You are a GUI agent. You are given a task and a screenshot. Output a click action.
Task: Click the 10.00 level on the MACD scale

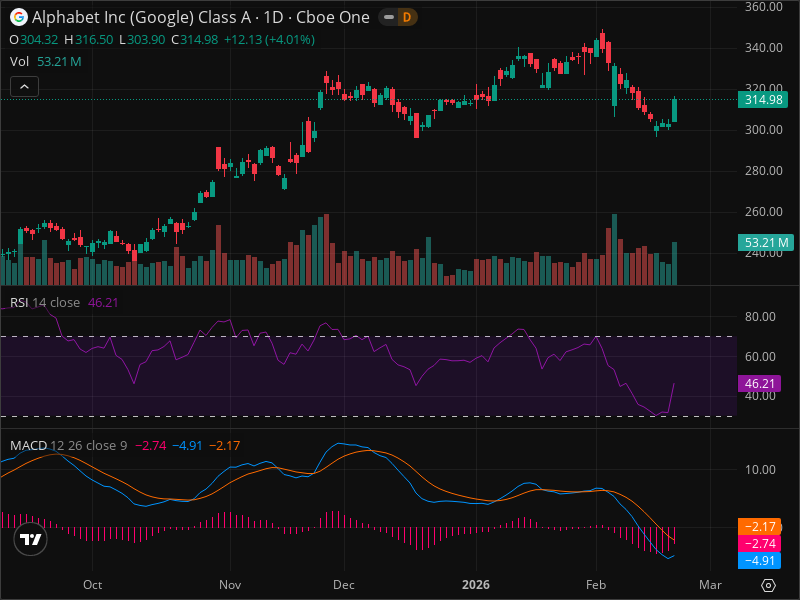760,469
